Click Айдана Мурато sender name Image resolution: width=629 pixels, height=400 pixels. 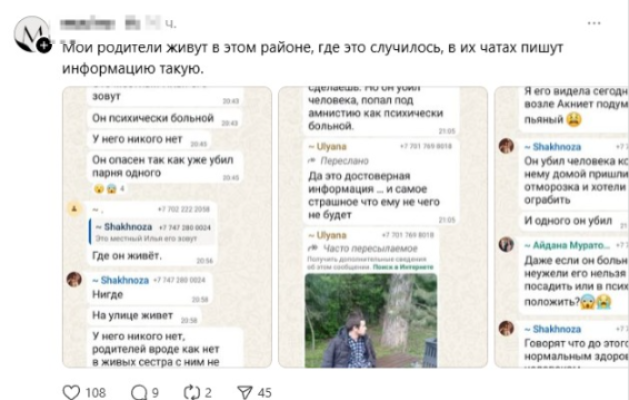[567, 245]
